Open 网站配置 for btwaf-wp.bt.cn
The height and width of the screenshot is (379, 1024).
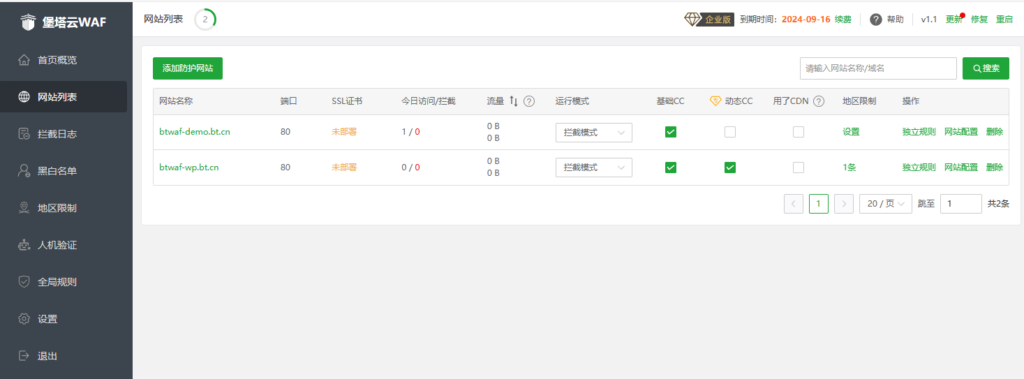[961, 167]
